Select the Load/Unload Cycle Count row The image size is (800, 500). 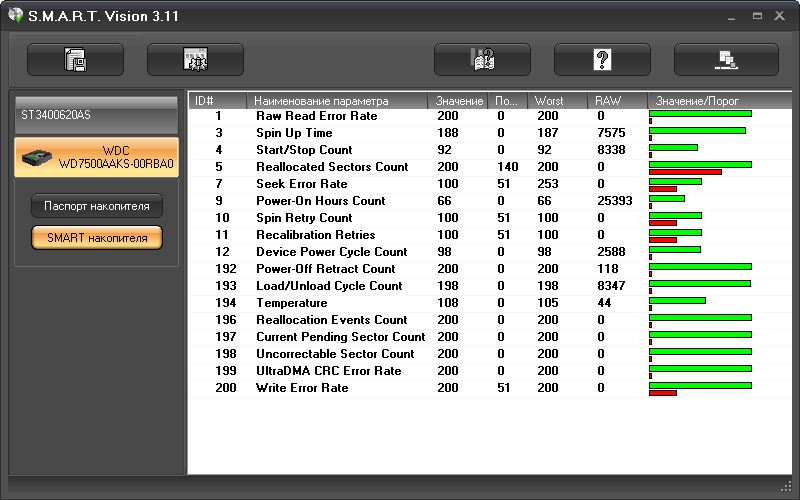(490, 286)
